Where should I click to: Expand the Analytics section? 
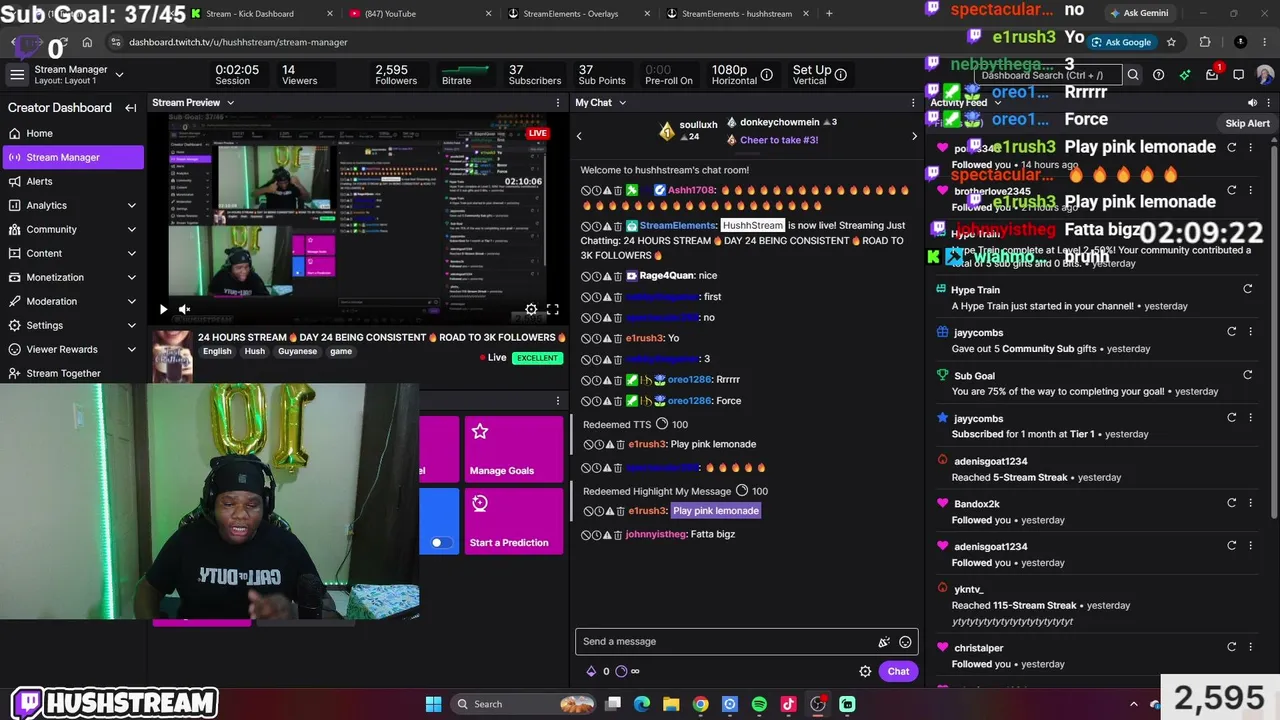131,205
